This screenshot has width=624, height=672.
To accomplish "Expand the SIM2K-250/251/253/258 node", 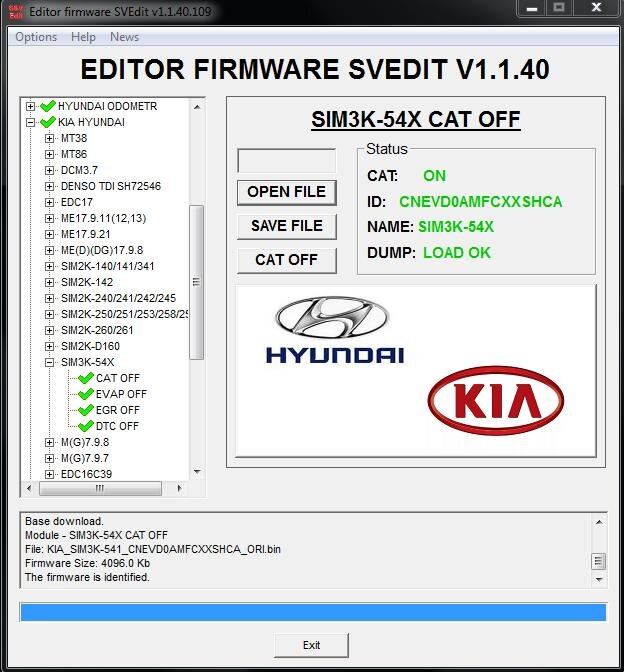I will coord(49,314).
